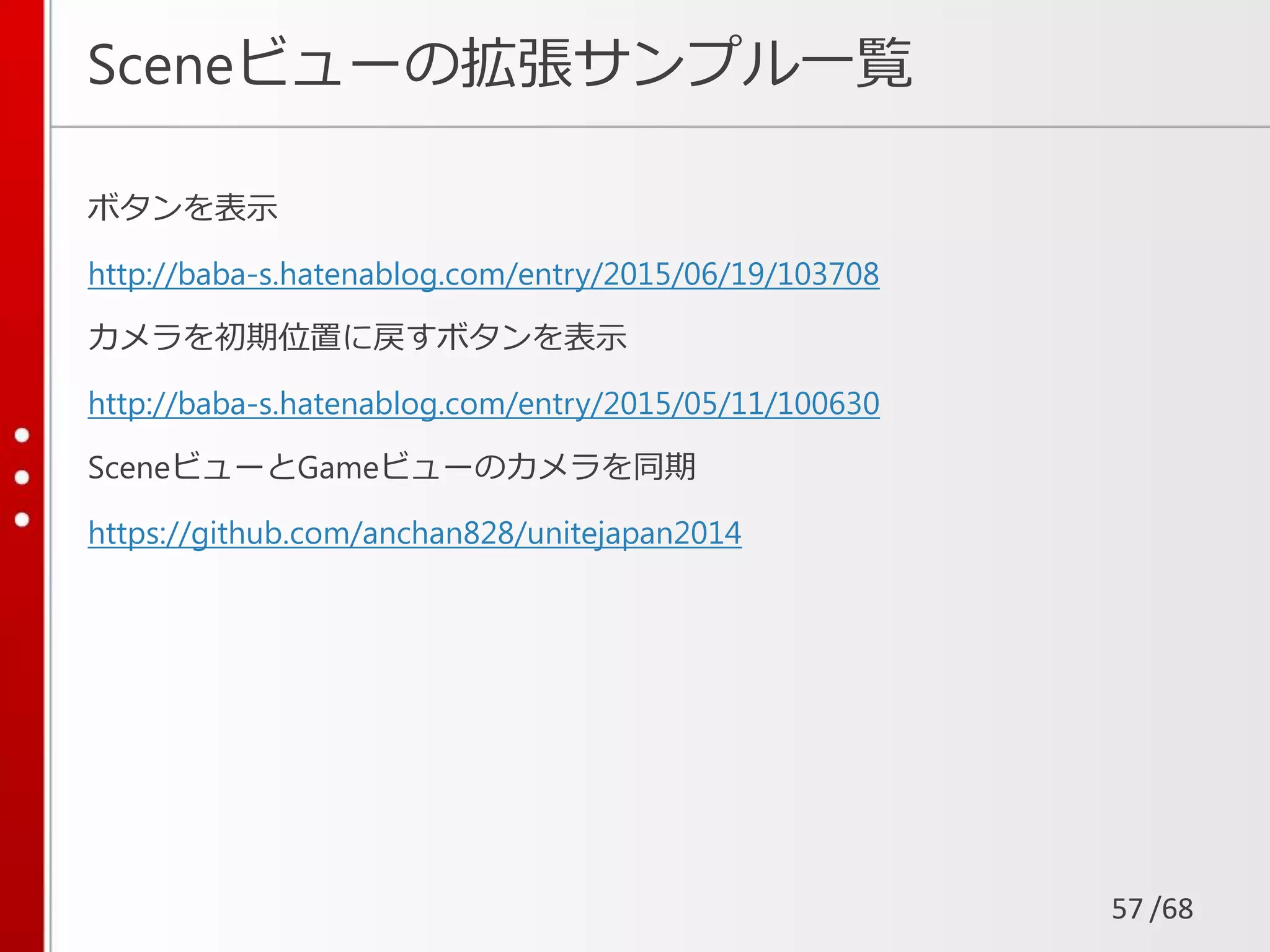Select the text 'SceneビューとGameビューのカメラを同期'

(391, 467)
